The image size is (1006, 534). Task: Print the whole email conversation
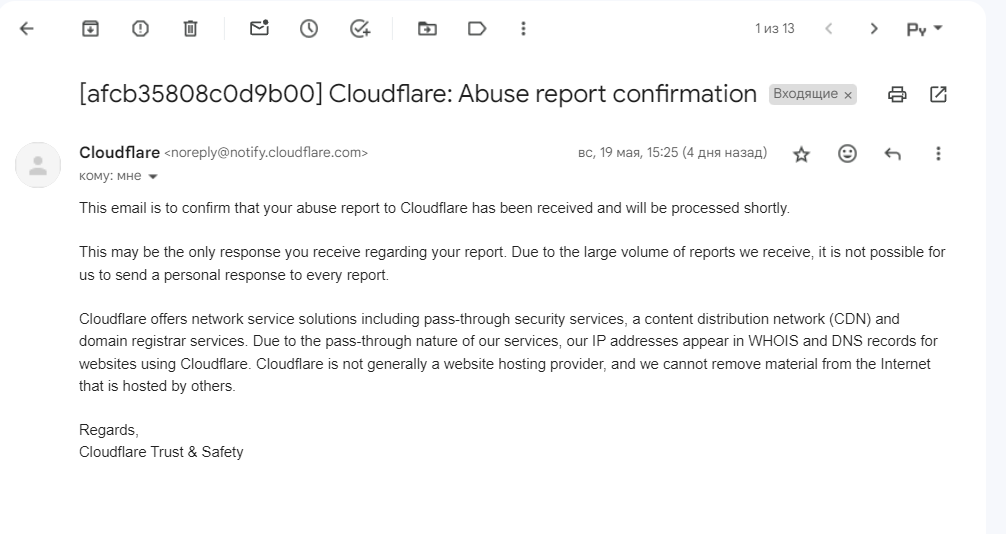pos(897,95)
